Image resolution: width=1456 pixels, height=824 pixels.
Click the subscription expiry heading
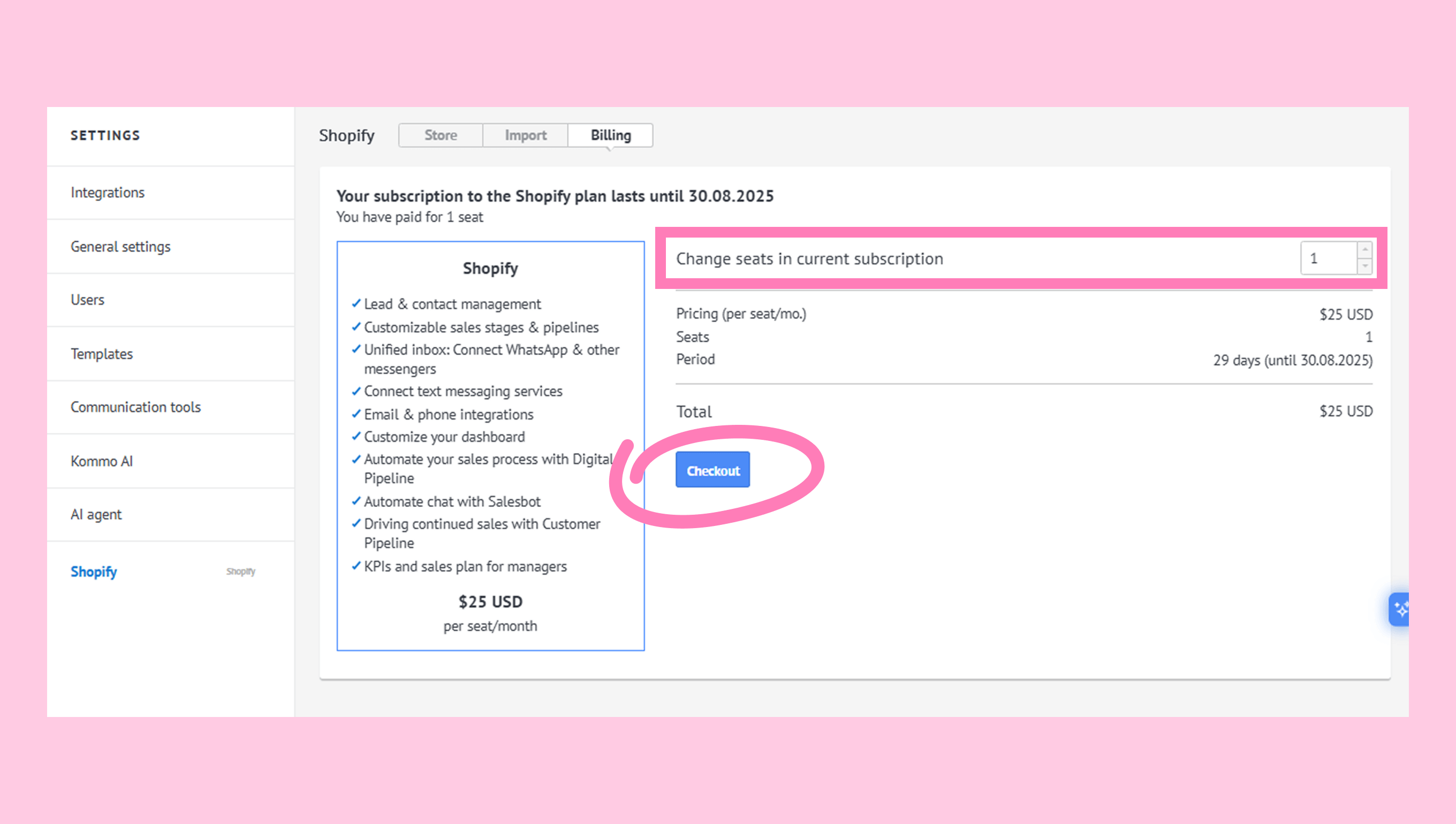pos(555,196)
